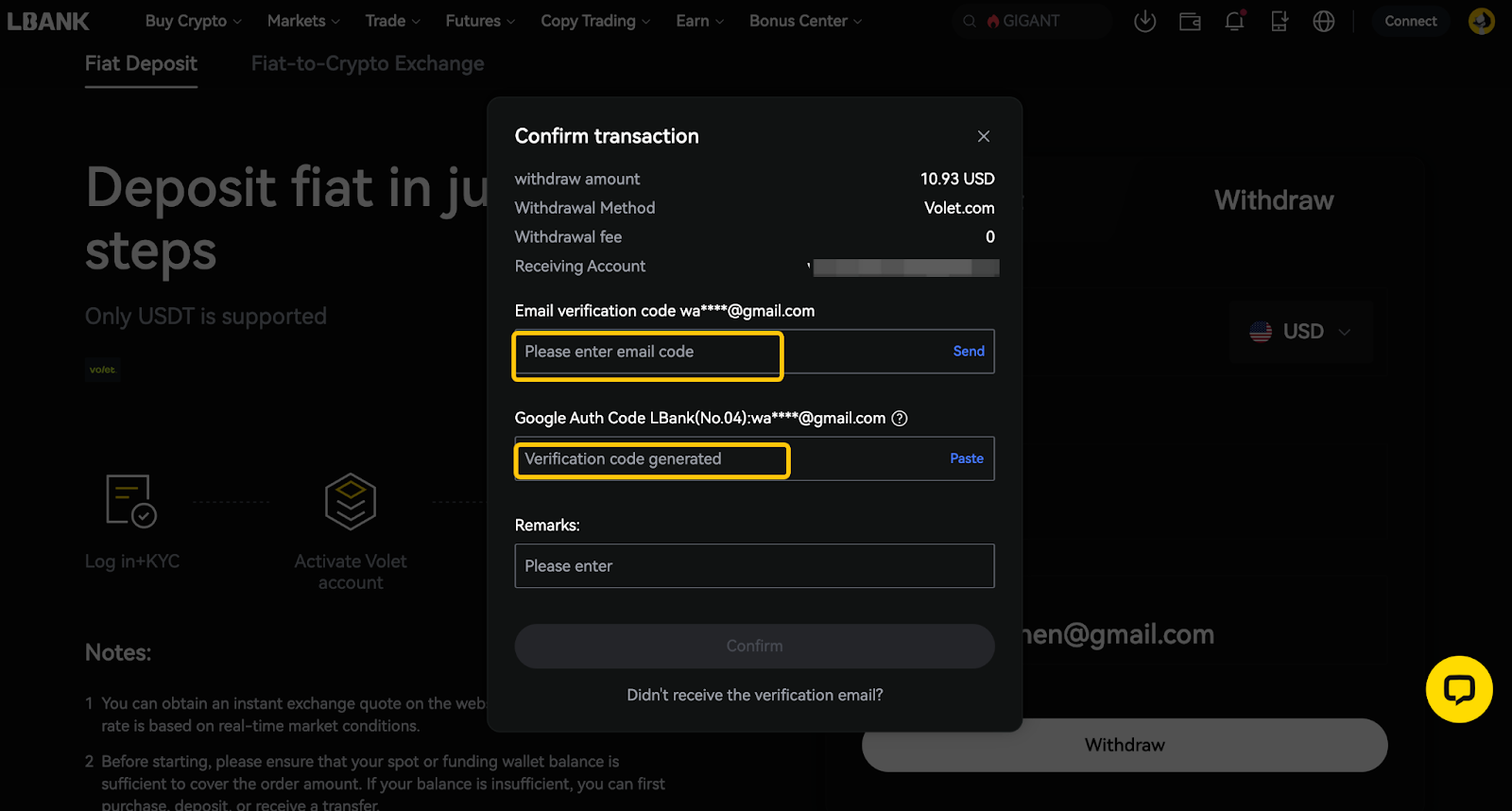This screenshot has height=811, width=1512.
Task: Click the volet badge logo
Action: (x=102, y=370)
